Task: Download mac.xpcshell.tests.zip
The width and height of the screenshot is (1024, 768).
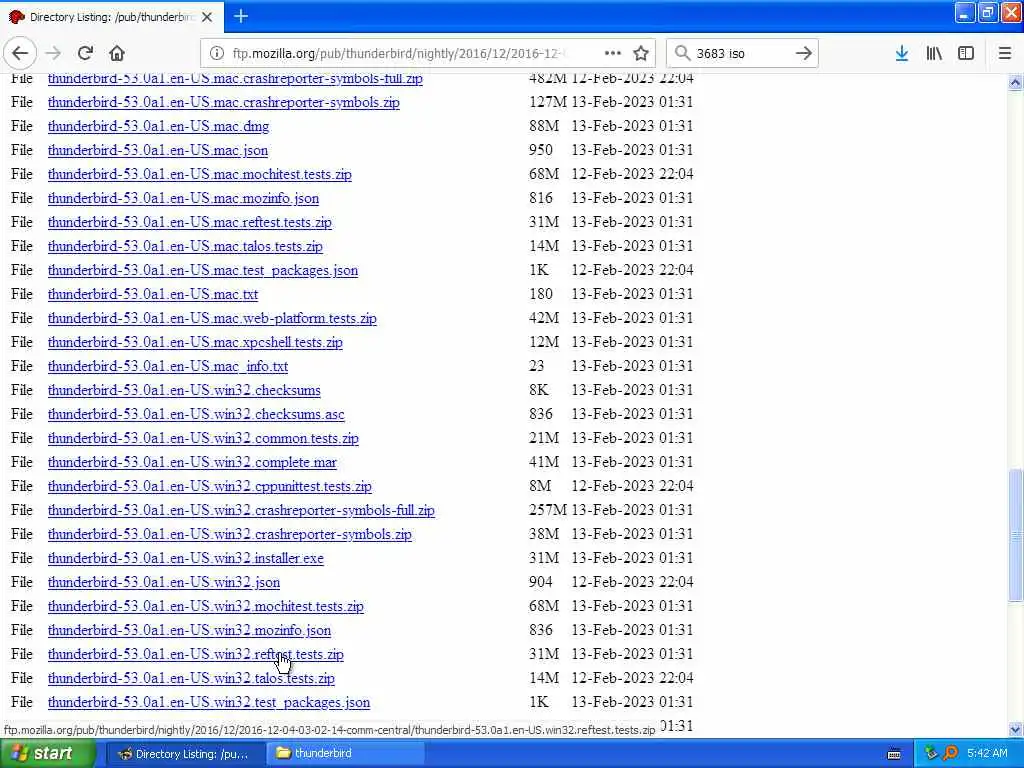Action: [x=195, y=342]
